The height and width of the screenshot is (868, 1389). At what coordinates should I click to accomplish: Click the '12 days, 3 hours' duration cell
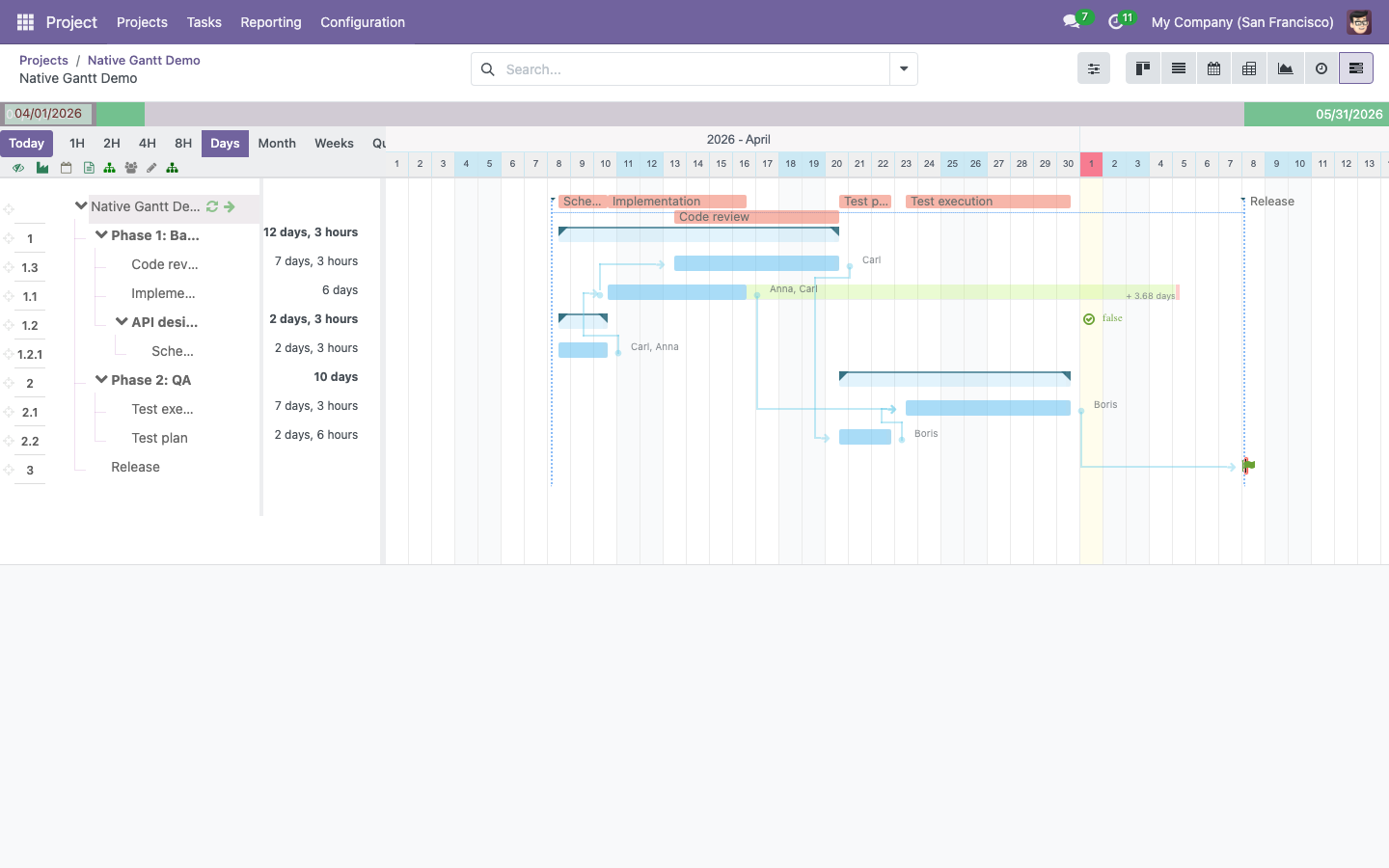pyautogui.click(x=311, y=232)
